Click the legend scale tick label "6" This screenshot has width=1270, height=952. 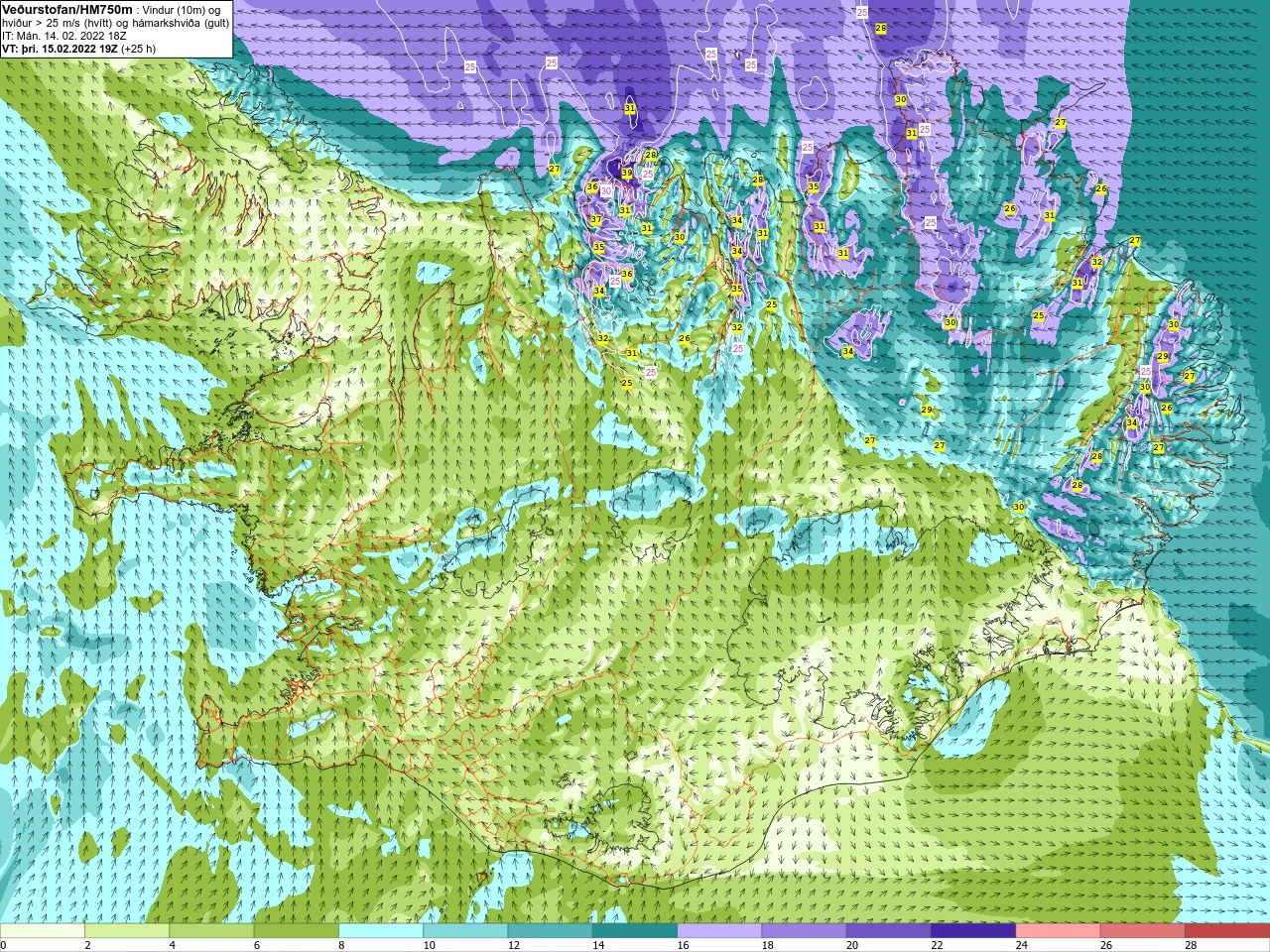pos(257,945)
